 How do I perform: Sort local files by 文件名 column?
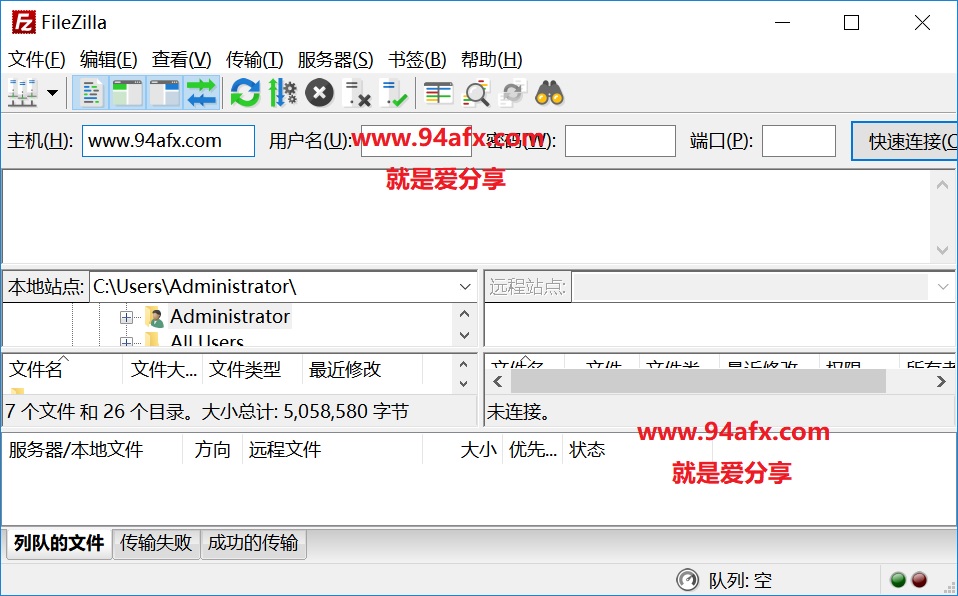tap(62, 370)
